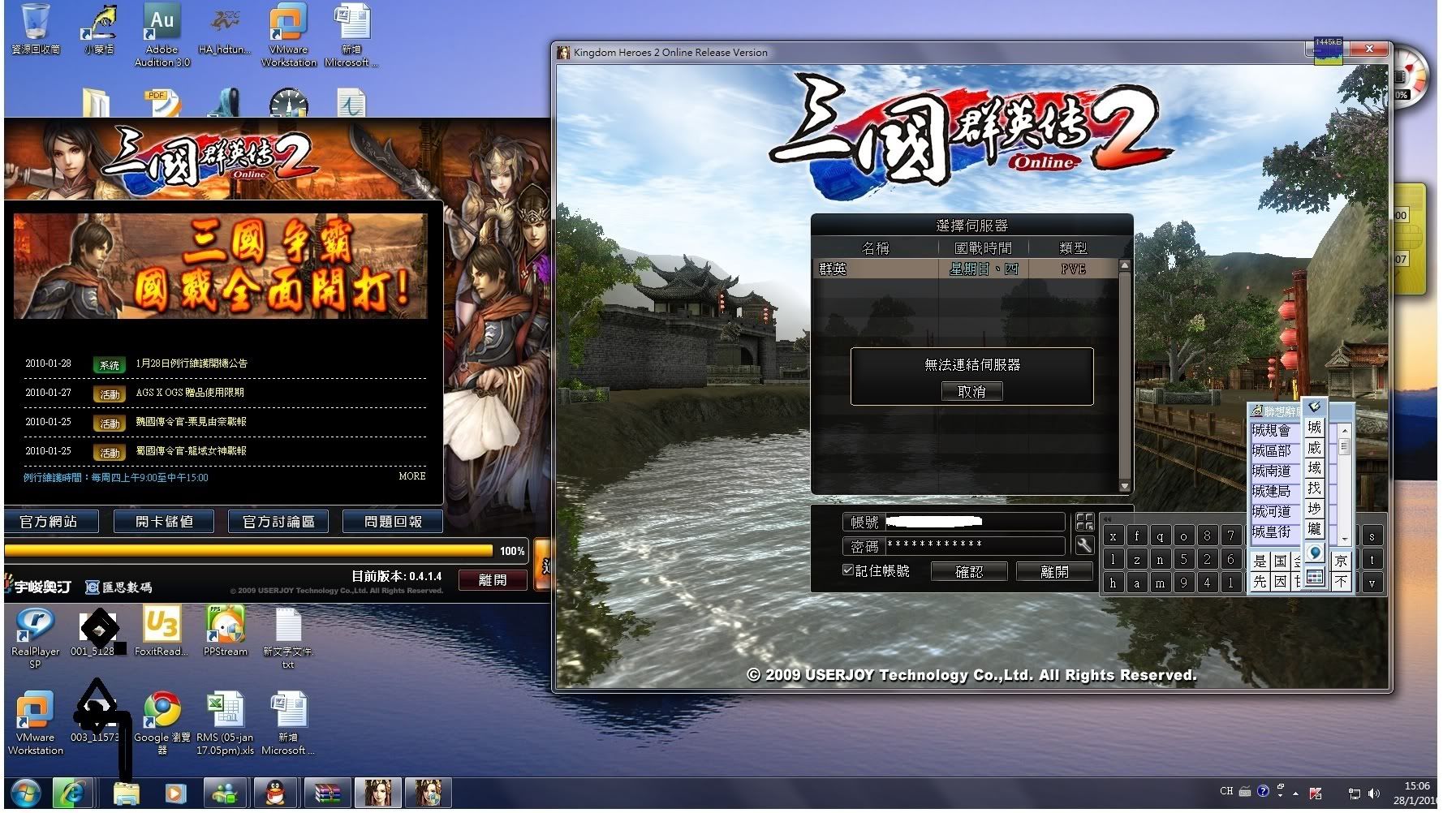The height and width of the screenshot is (813, 1456).
Task: Open news 蜀國傳令官-龍域女神戰報
Action: click(192, 451)
